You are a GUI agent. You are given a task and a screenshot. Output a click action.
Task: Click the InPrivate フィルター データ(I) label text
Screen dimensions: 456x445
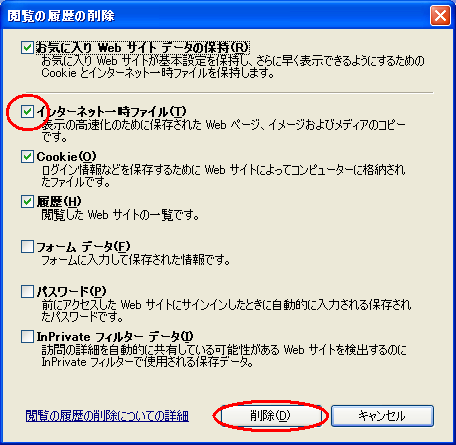click(115, 337)
